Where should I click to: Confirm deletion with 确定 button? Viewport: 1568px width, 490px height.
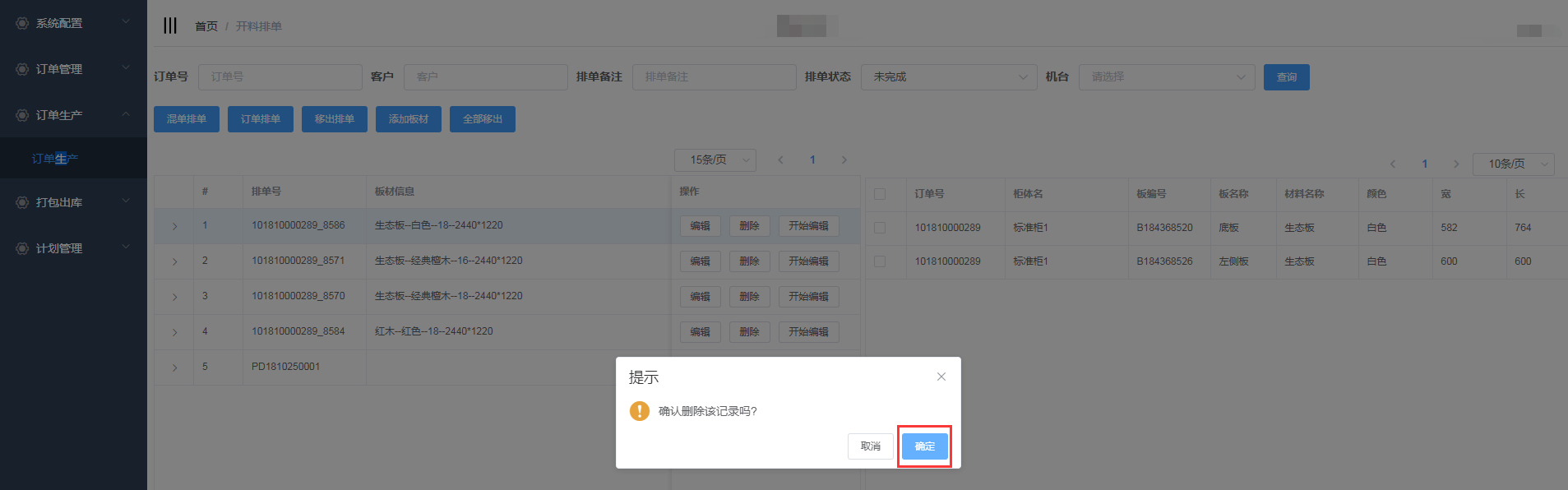pos(924,446)
